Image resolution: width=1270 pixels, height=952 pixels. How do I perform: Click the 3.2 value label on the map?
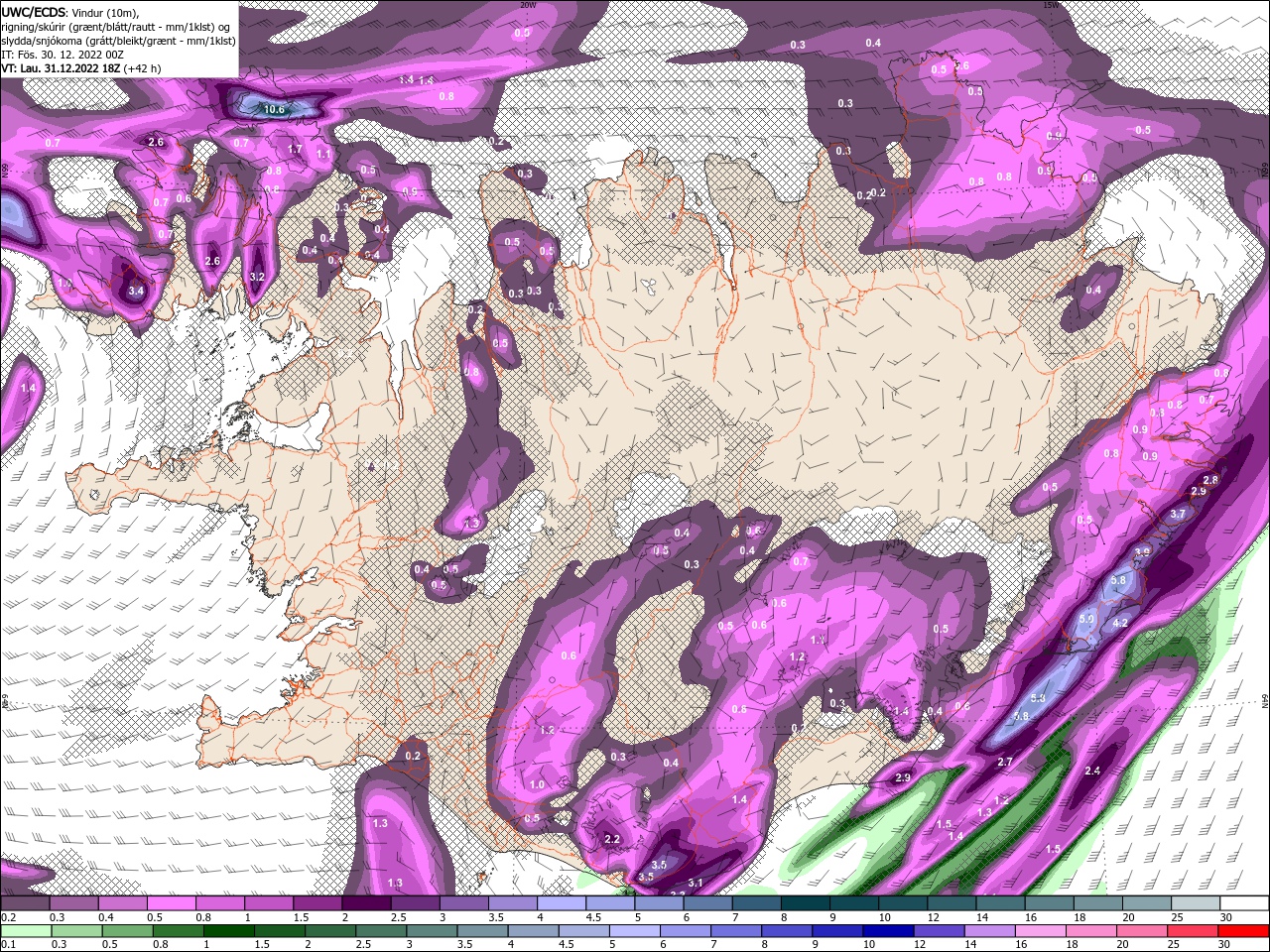click(257, 277)
